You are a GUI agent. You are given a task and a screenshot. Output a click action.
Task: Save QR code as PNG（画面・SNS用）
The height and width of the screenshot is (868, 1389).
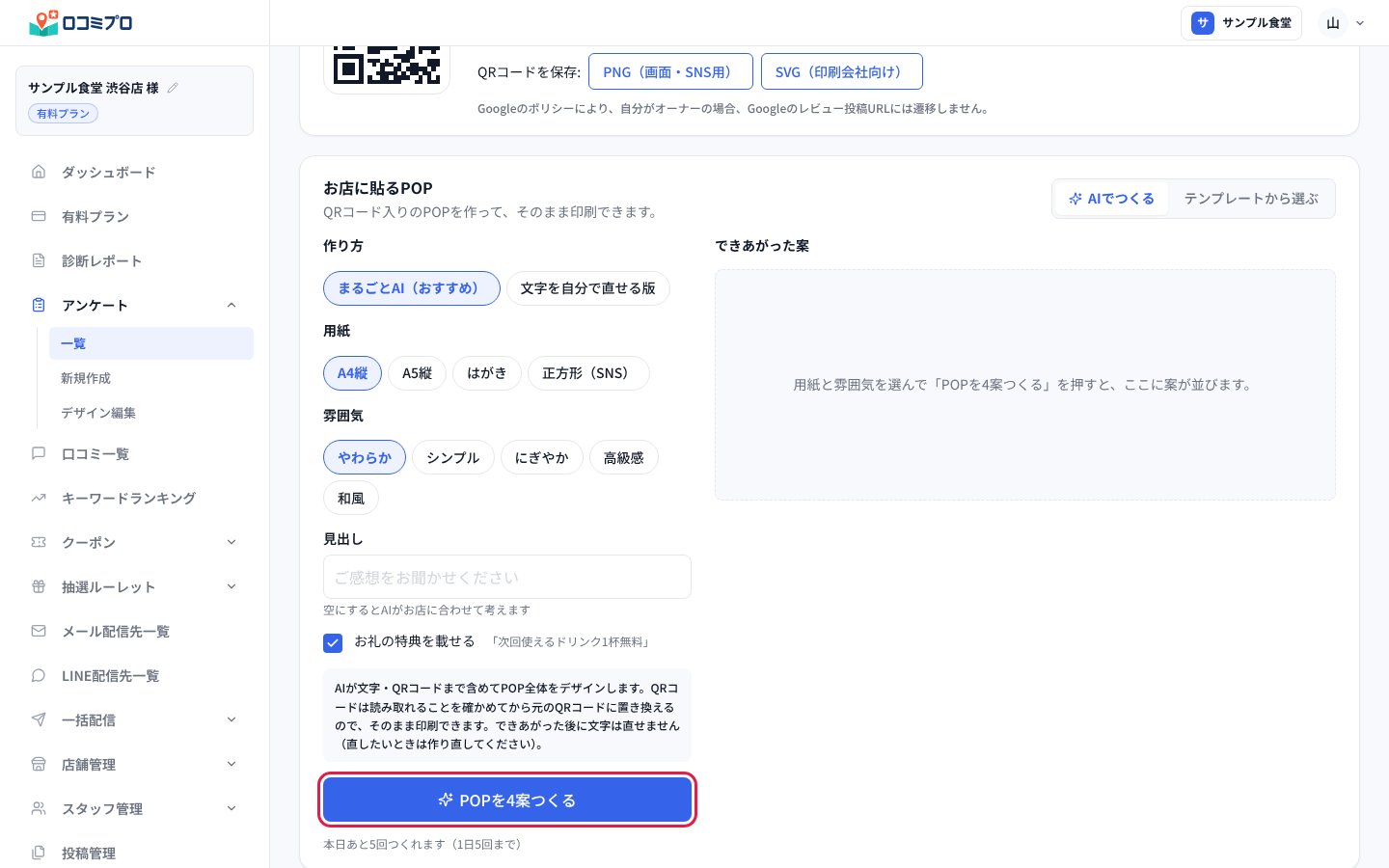coord(670,72)
